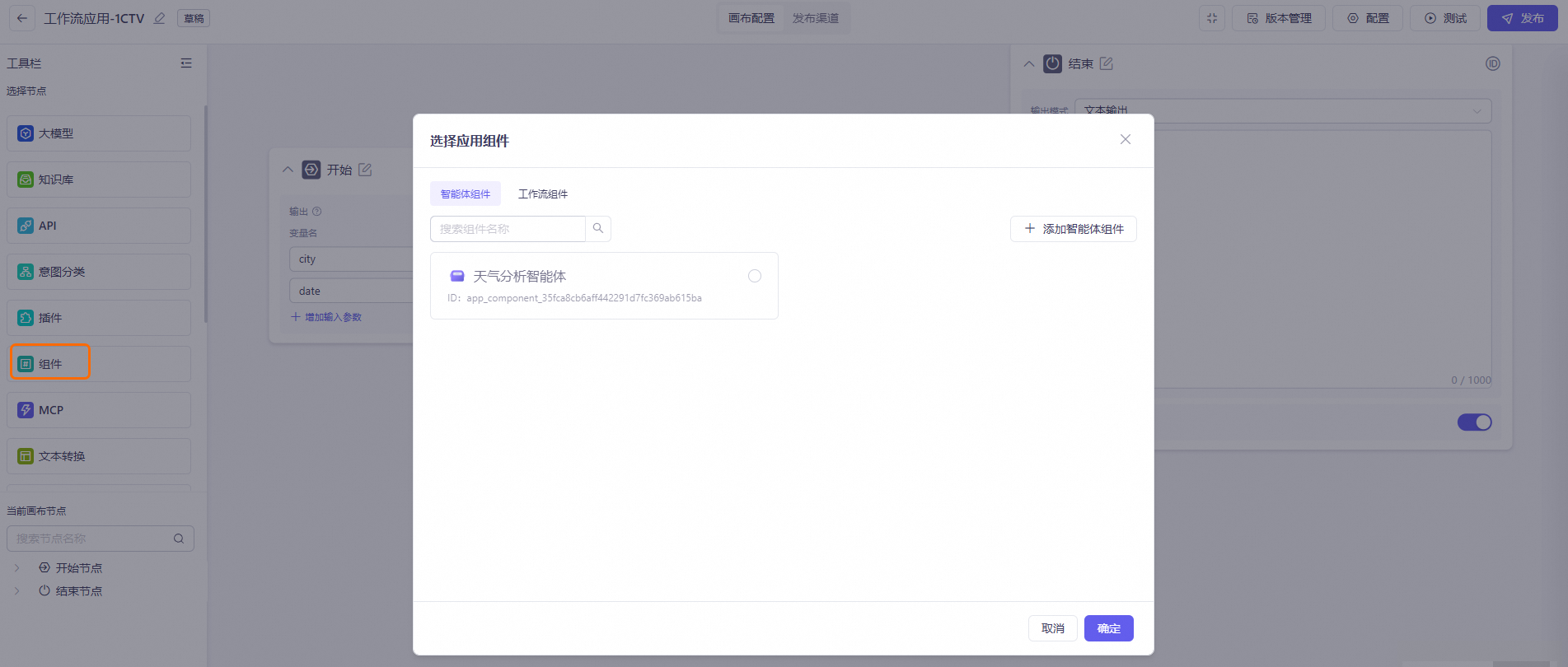The width and height of the screenshot is (1568, 667).
Task: Edit the 开始 node name
Action: pyautogui.click(x=365, y=170)
